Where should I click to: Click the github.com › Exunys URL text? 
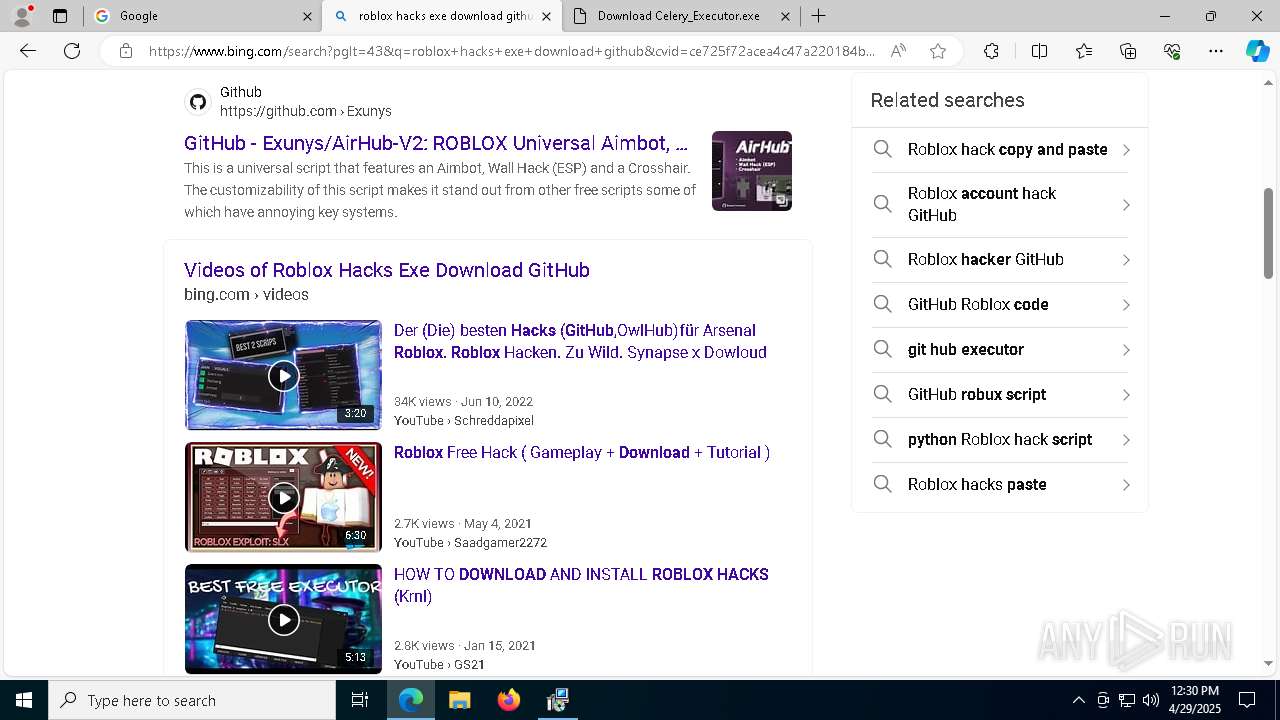(306, 111)
